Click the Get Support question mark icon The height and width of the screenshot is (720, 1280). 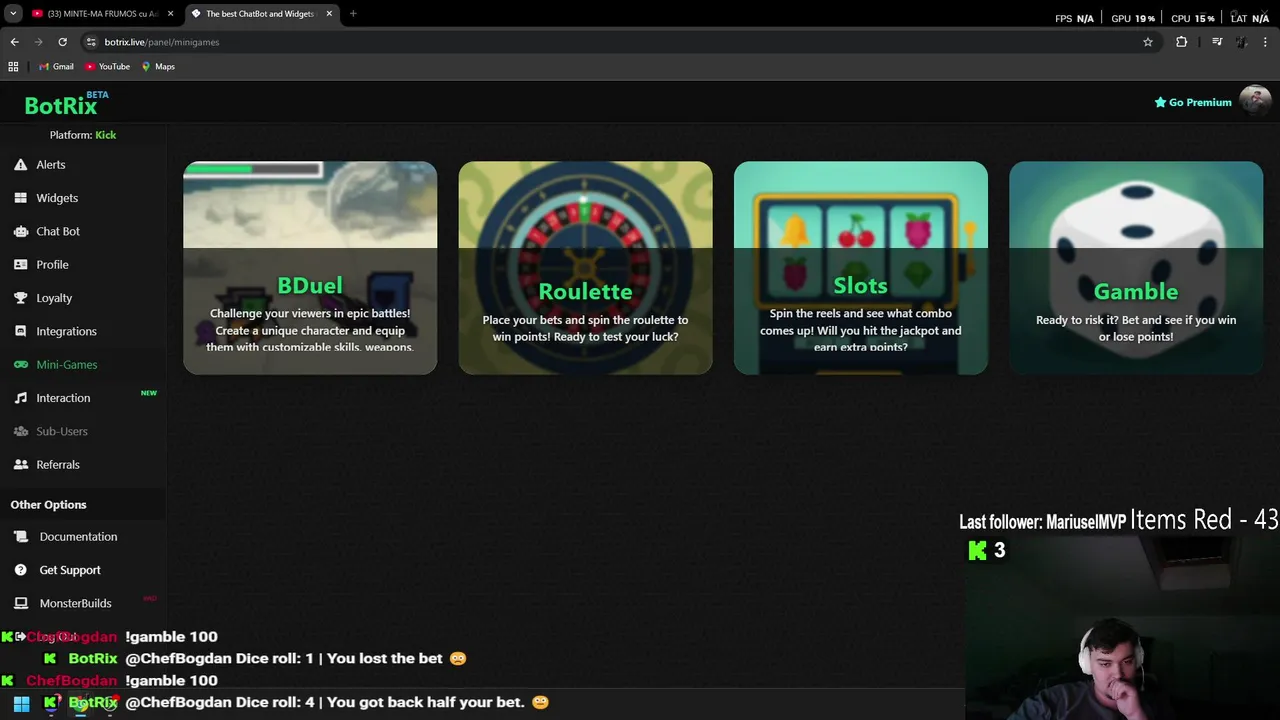coord(20,570)
